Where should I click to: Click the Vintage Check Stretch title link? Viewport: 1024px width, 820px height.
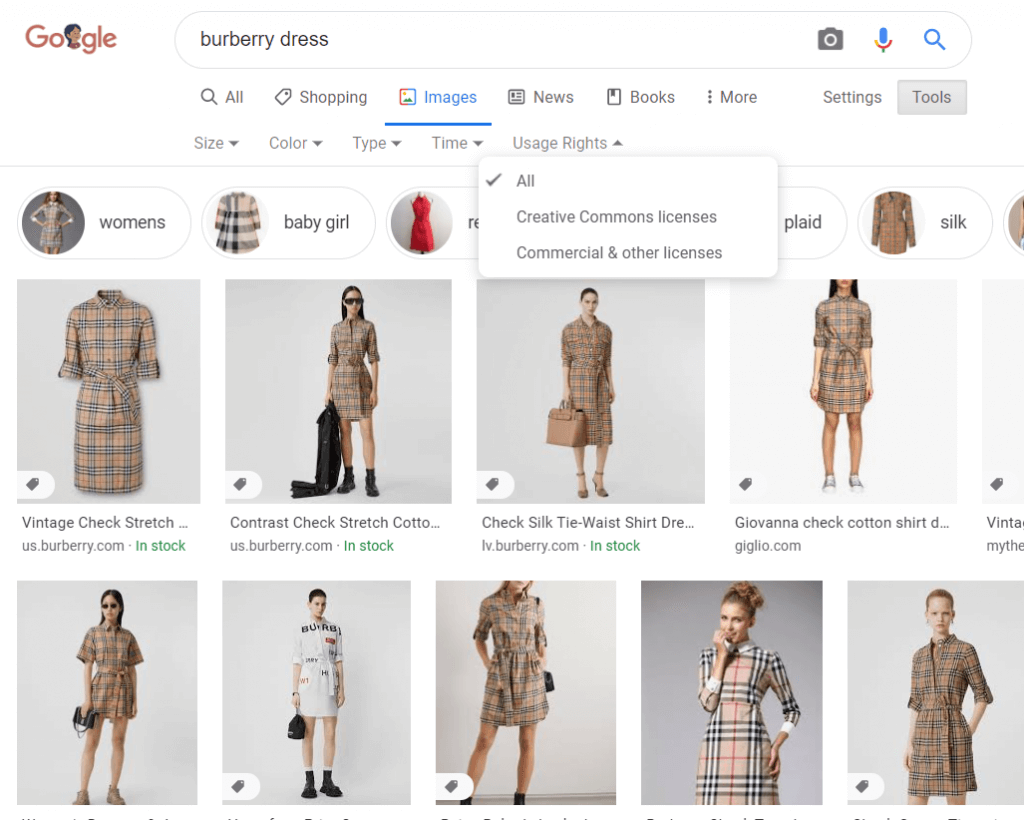point(104,522)
